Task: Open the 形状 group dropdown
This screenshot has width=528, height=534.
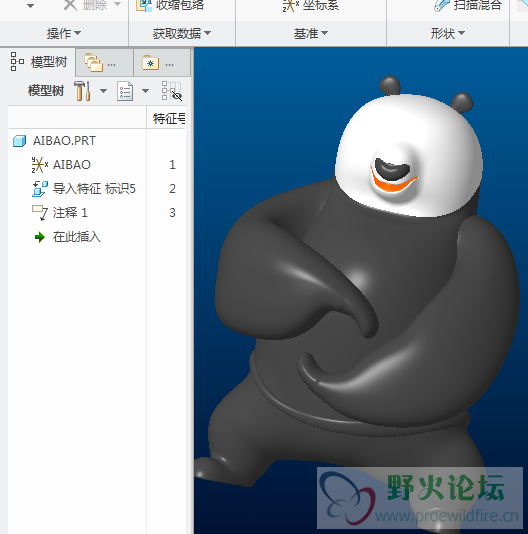Action: coord(448,33)
